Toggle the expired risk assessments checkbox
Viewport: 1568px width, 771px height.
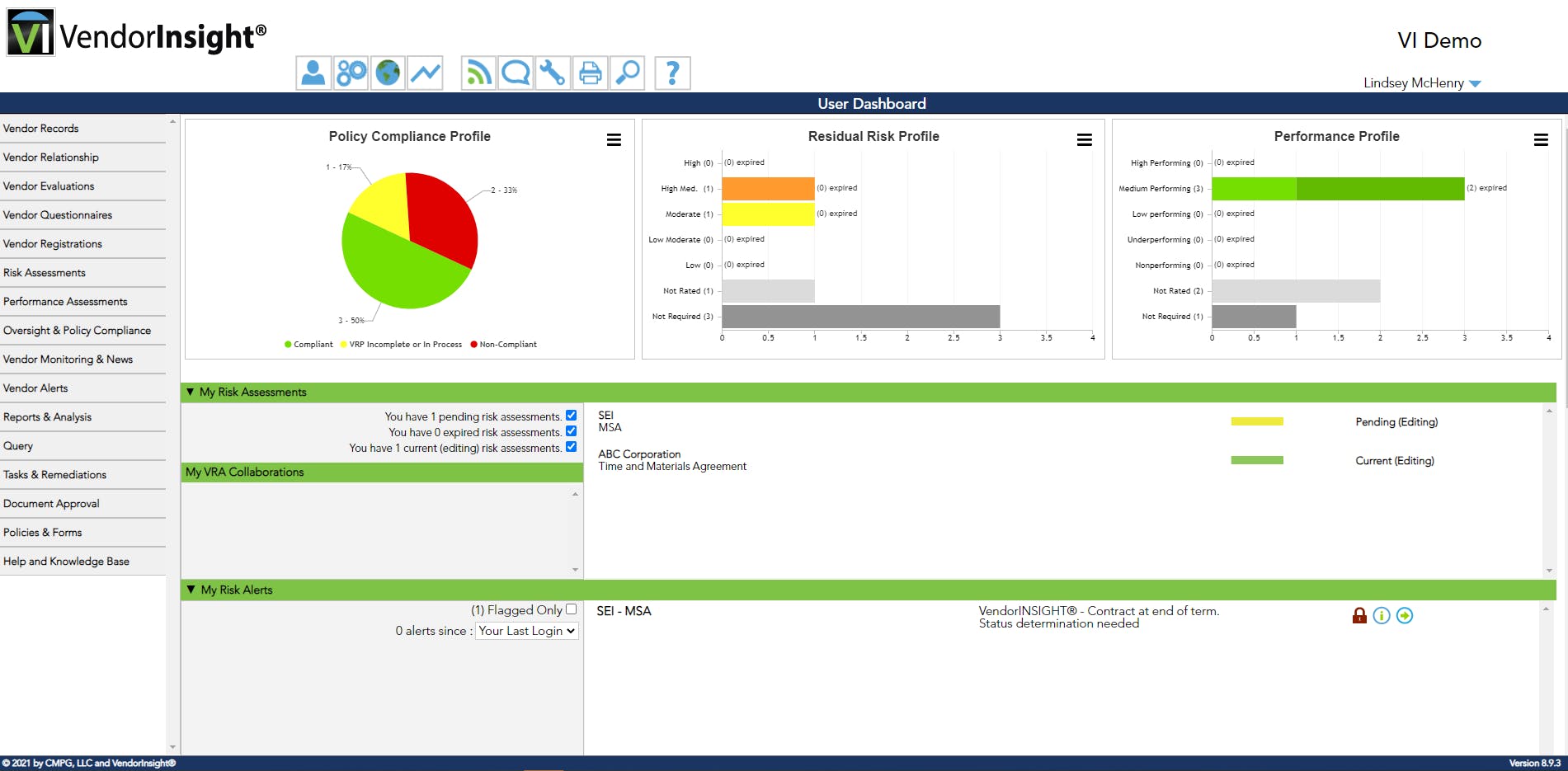571,431
